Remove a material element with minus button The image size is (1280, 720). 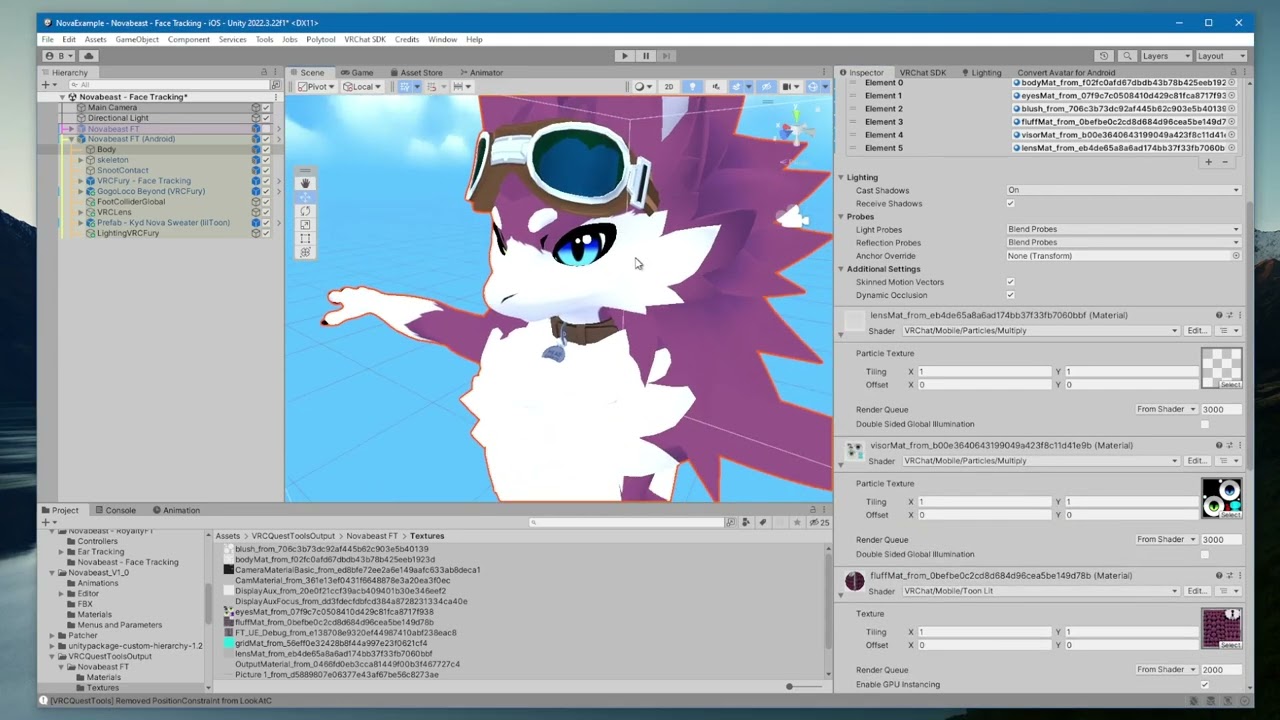coord(1225,162)
